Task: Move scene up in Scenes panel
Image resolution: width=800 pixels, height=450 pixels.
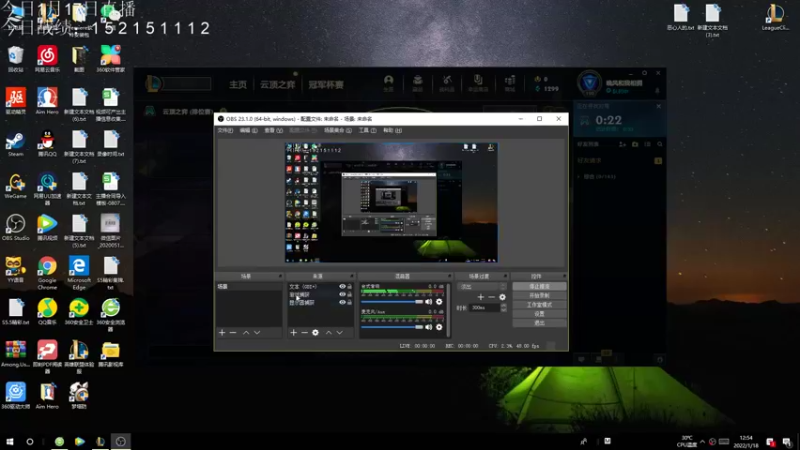Action: (x=246, y=333)
